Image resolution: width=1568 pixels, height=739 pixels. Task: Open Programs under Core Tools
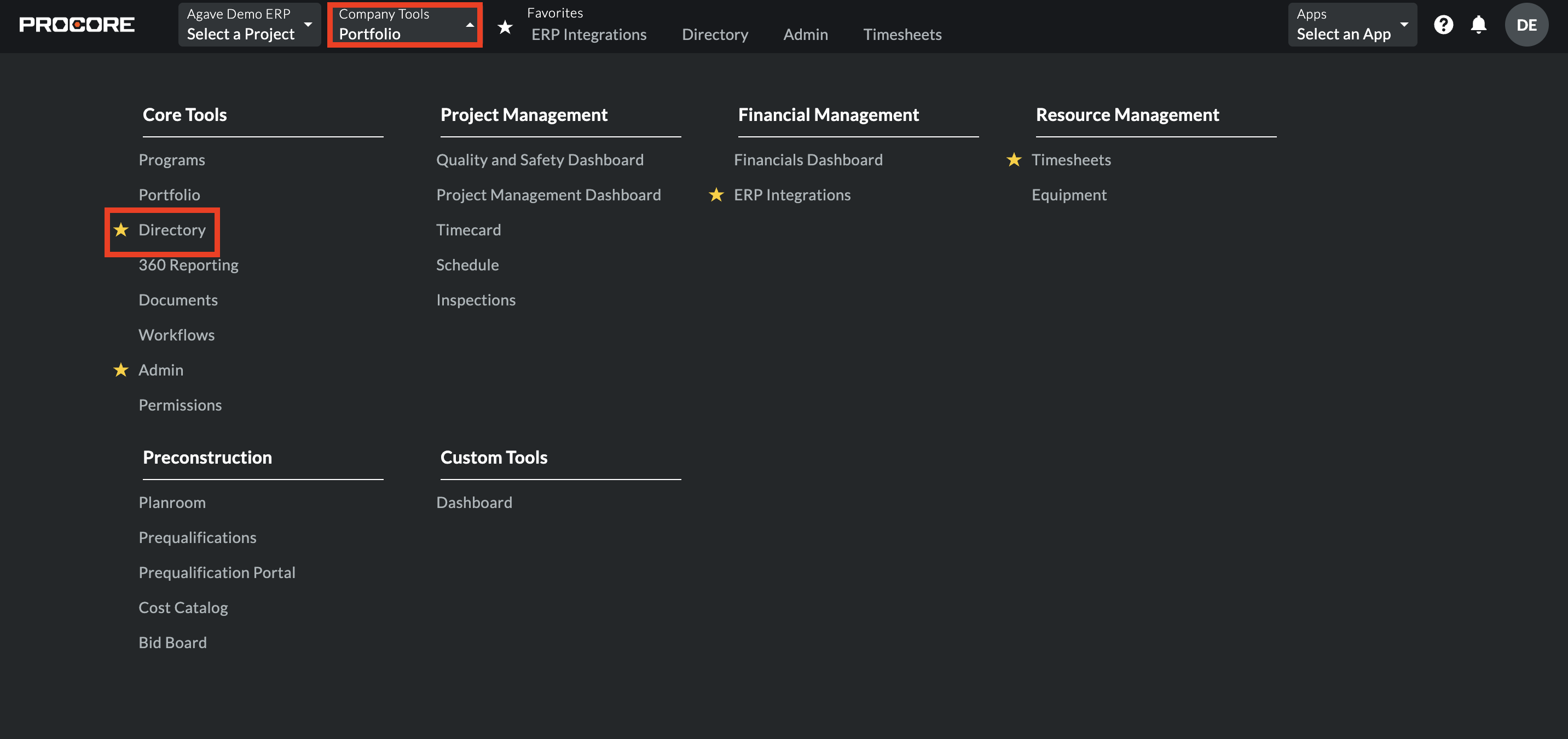(172, 159)
